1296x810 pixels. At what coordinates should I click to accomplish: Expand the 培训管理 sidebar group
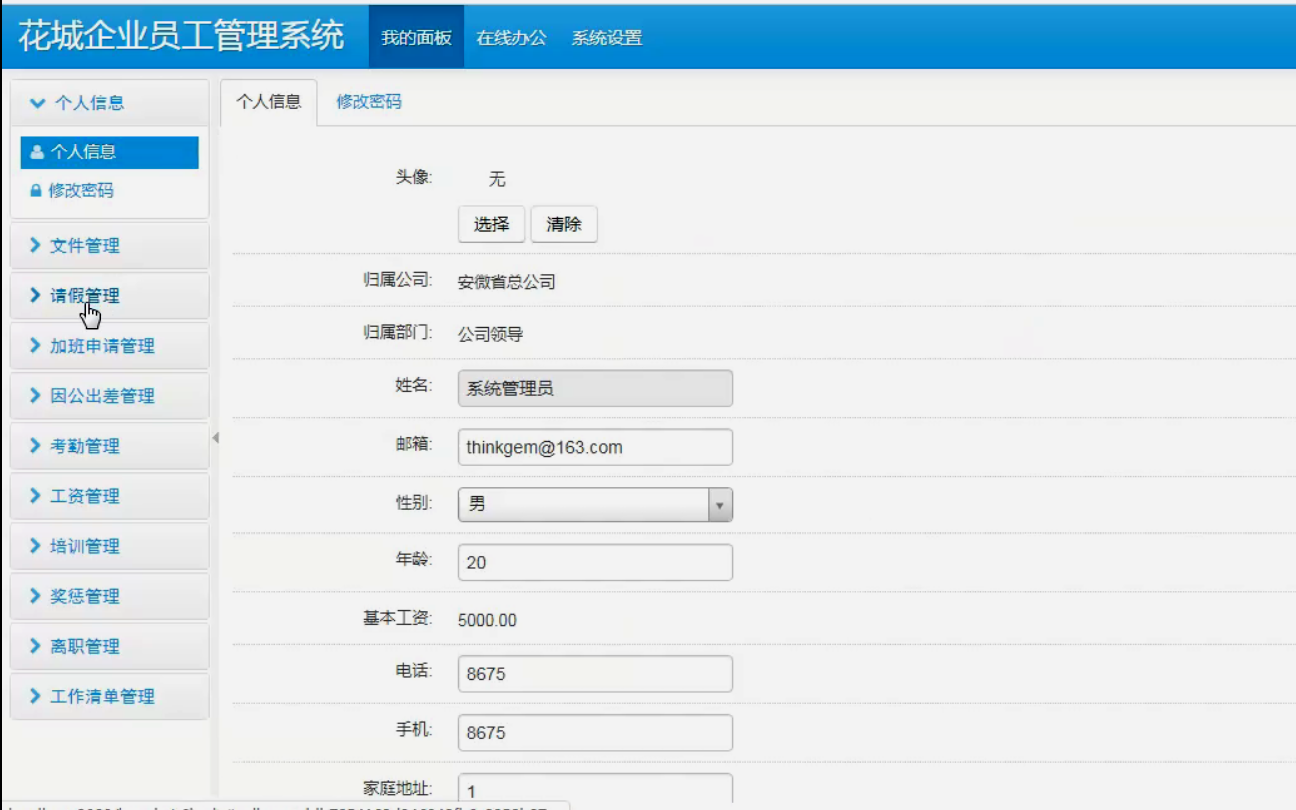click(110, 546)
